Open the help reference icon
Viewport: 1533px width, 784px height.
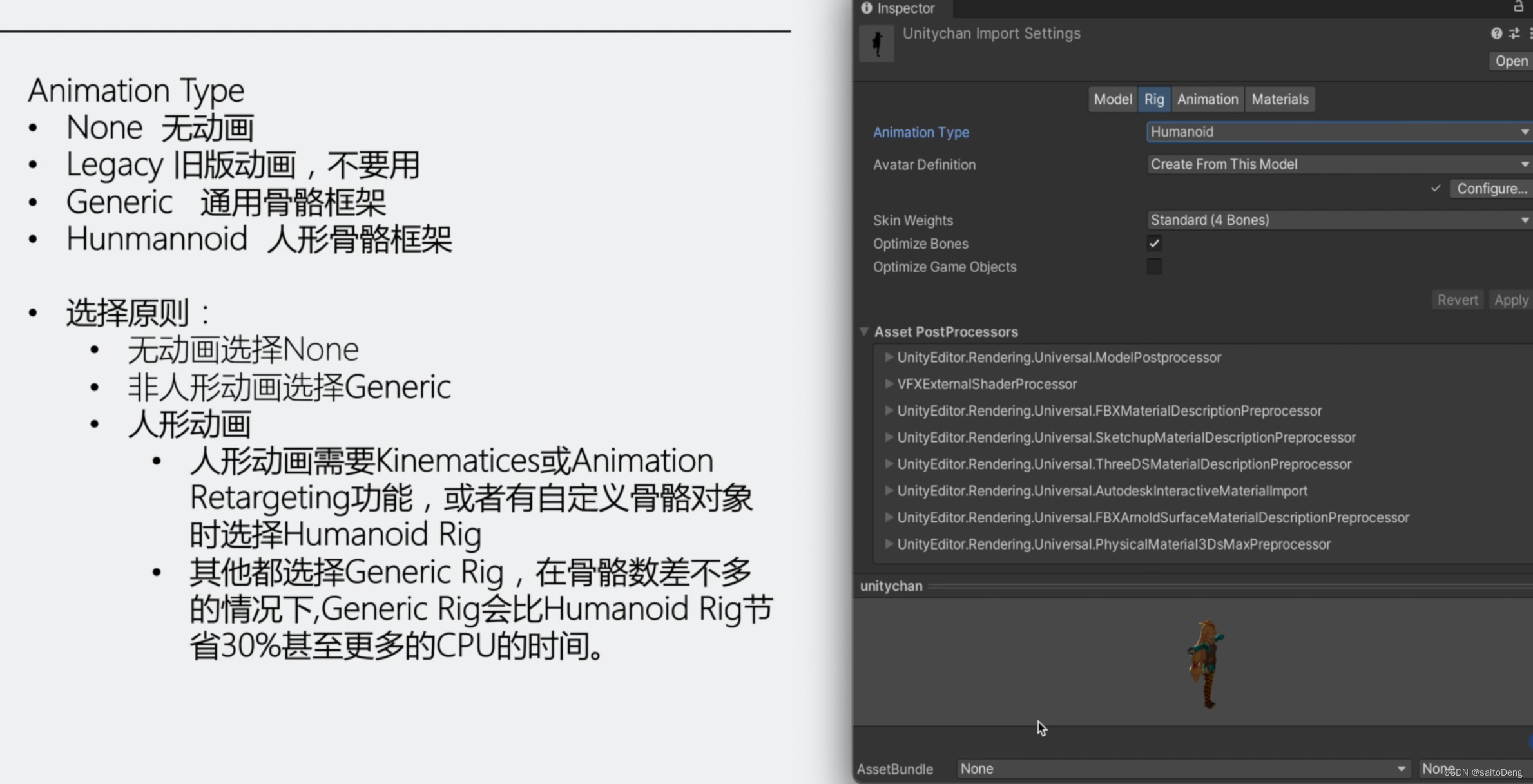click(1496, 33)
